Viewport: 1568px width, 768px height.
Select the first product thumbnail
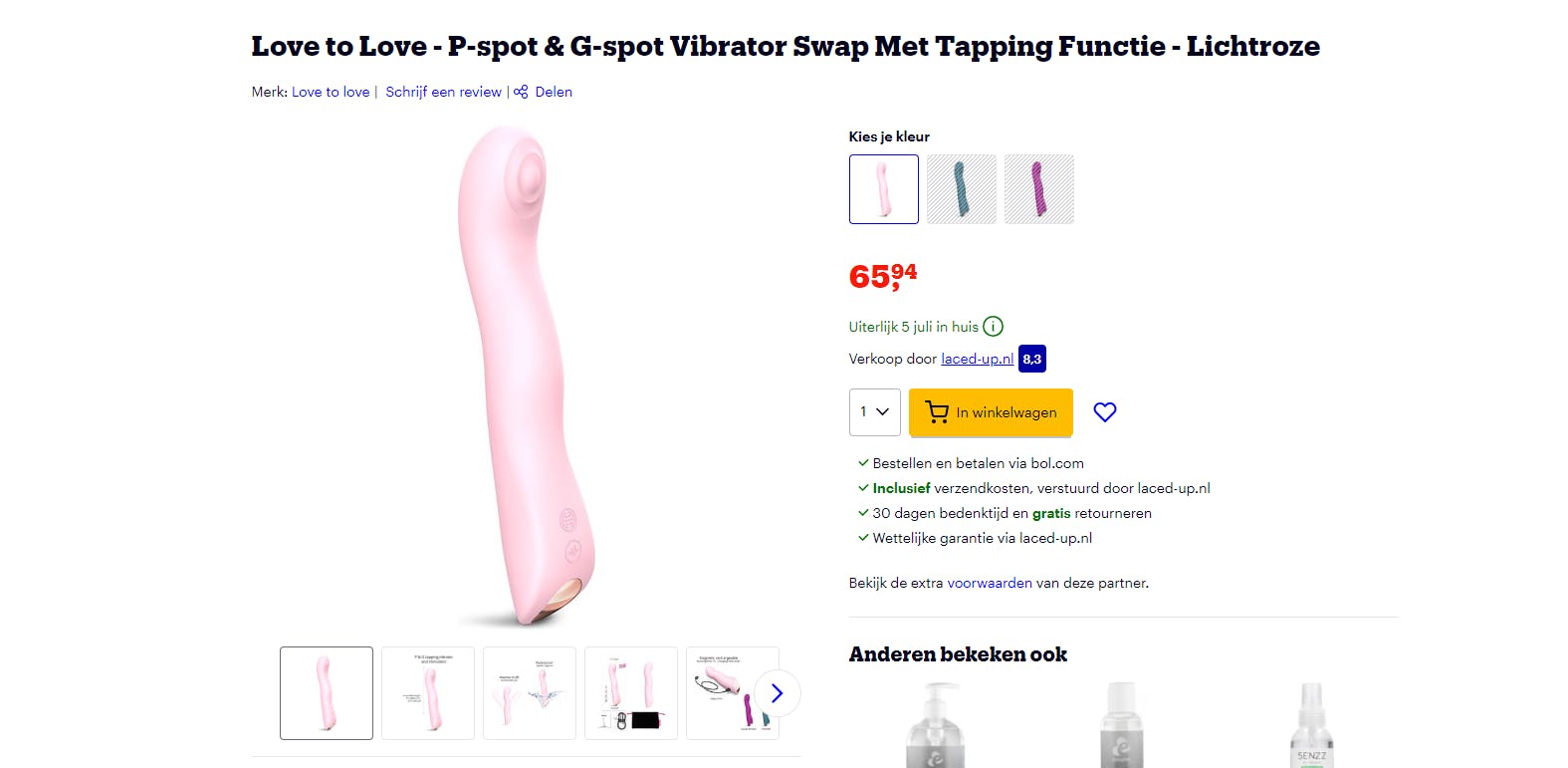point(327,693)
